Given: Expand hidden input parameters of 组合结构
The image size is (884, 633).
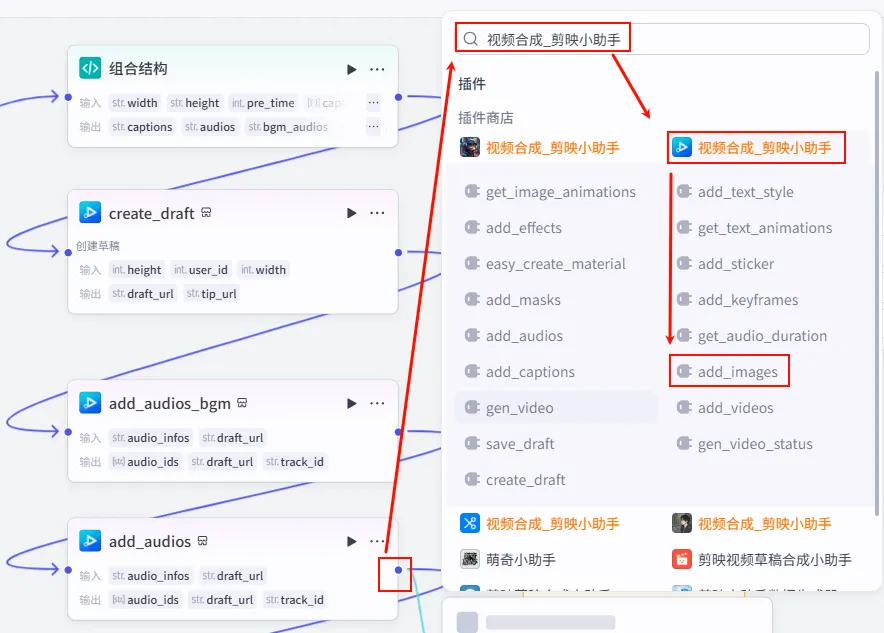Looking at the screenshot, I should [373, 103].
